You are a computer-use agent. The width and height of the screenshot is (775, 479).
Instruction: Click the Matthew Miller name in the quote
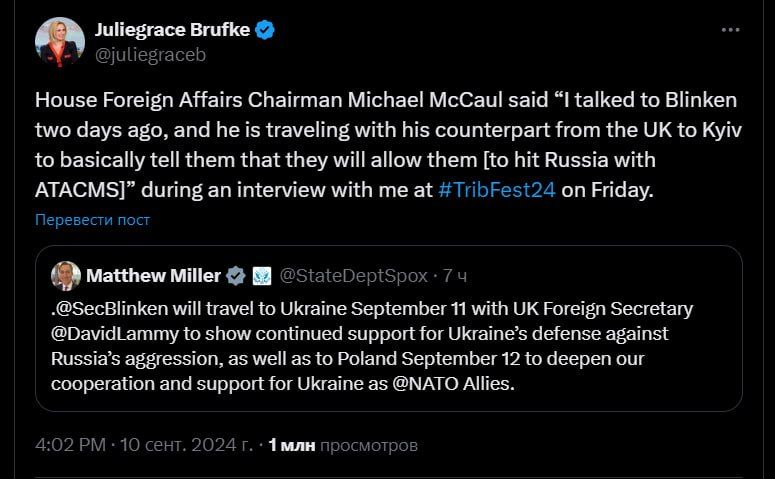click(x=152, y=275)
